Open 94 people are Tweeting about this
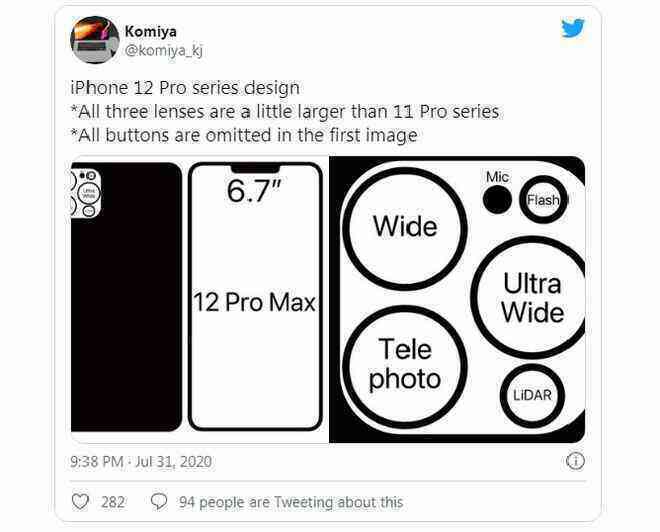This screenshot has height=532, width=660. click(x=291, y=502)
